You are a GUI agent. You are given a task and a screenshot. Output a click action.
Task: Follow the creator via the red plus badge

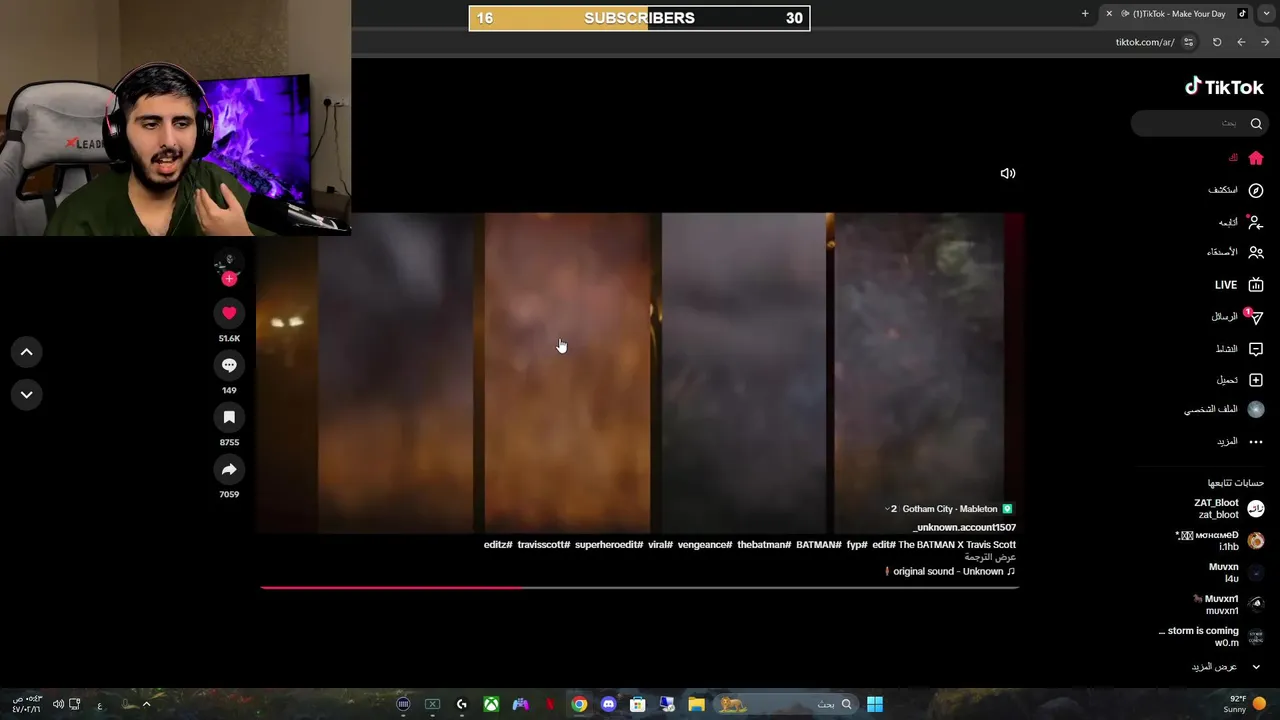229,279
